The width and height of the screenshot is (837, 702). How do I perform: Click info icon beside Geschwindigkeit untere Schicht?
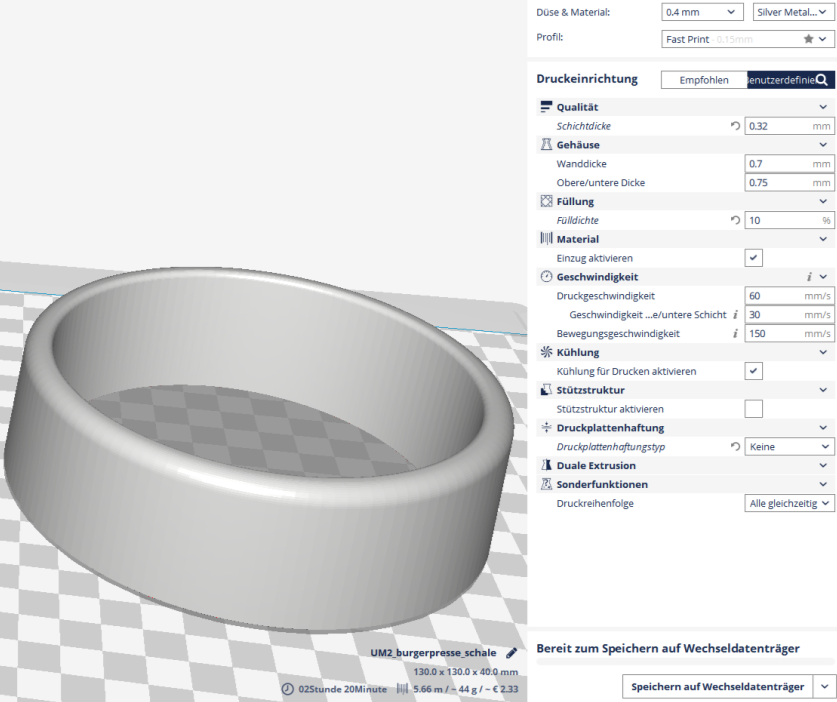pos(735,314)
